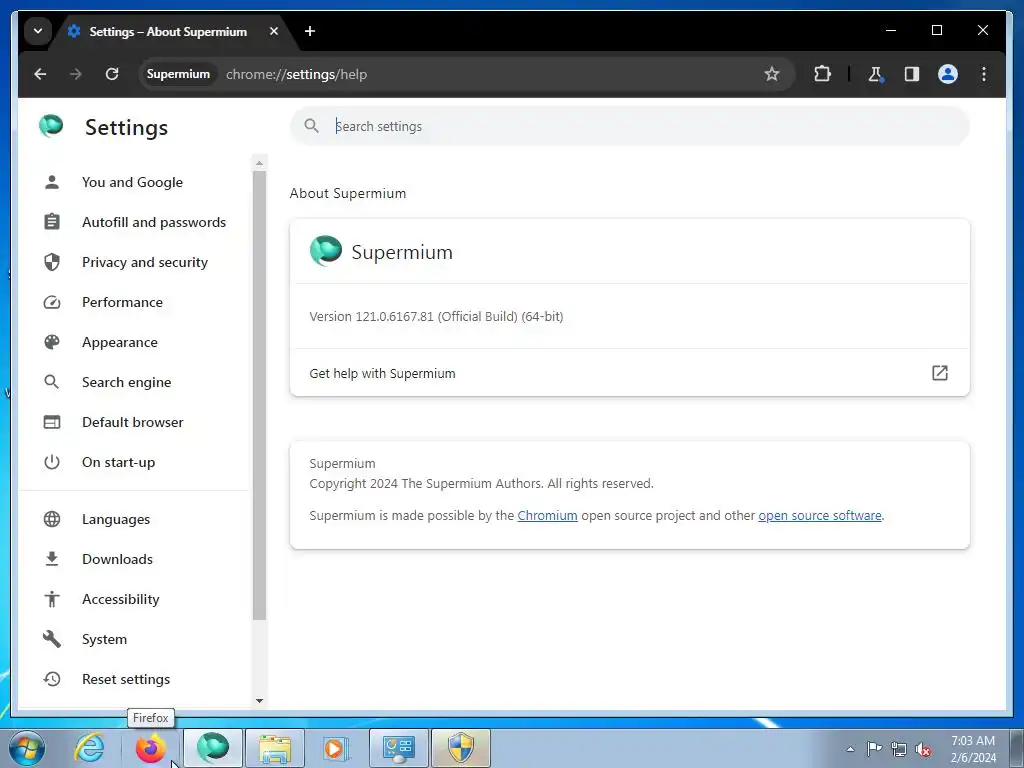Click the Supermium logo beside Settings heading

pyautogui.click(x=51, y=126)
